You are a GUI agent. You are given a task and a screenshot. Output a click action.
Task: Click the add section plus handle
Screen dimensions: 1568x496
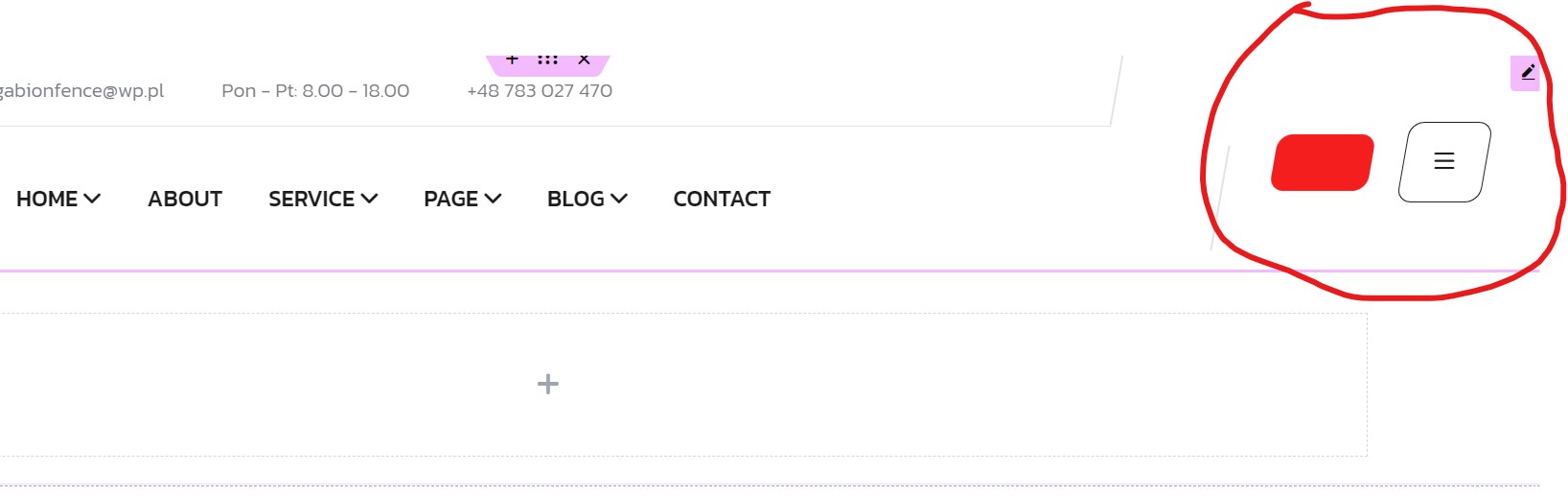coord(512,60)
